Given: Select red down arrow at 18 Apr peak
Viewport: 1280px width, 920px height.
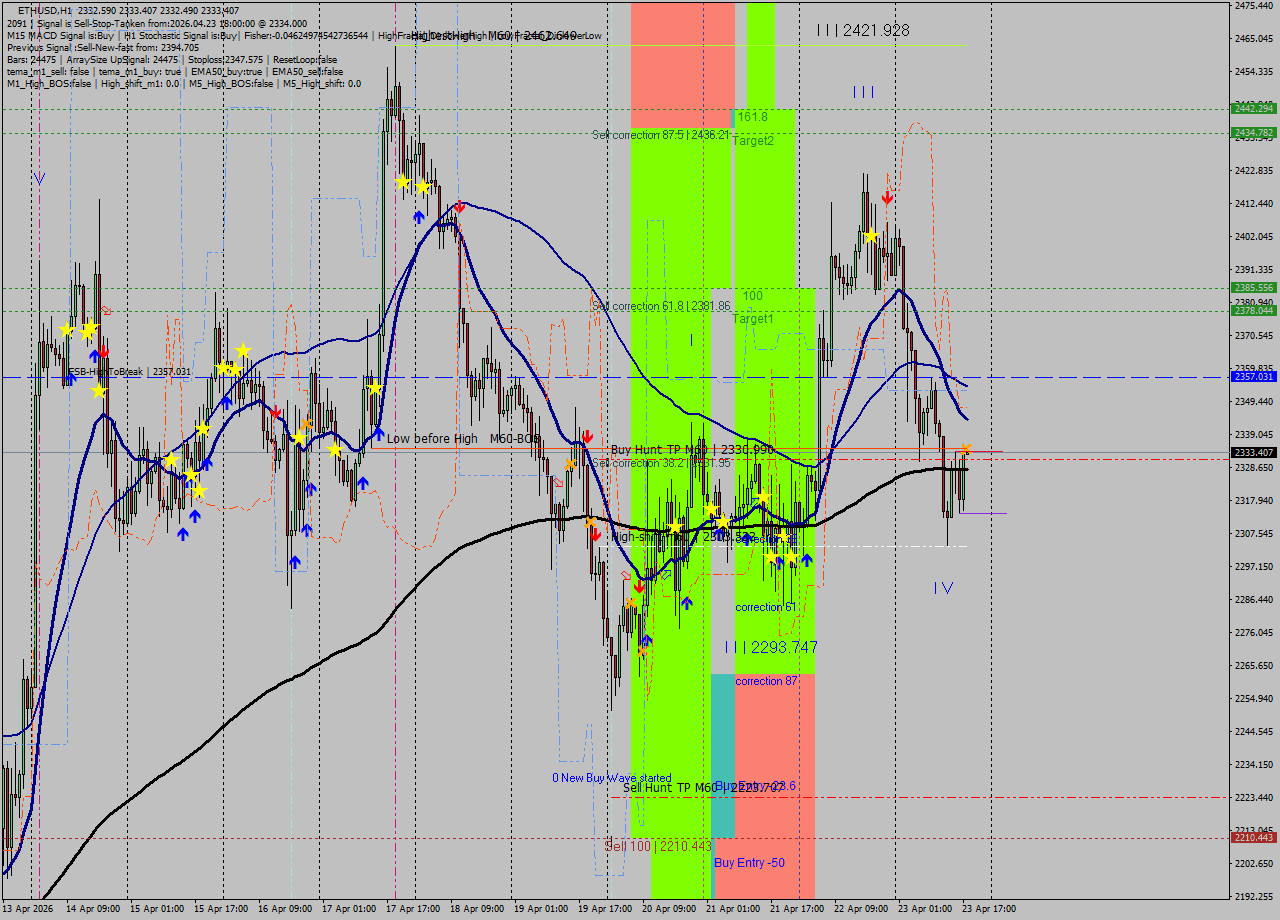Looking at the screenshot, I should (459, 207).
